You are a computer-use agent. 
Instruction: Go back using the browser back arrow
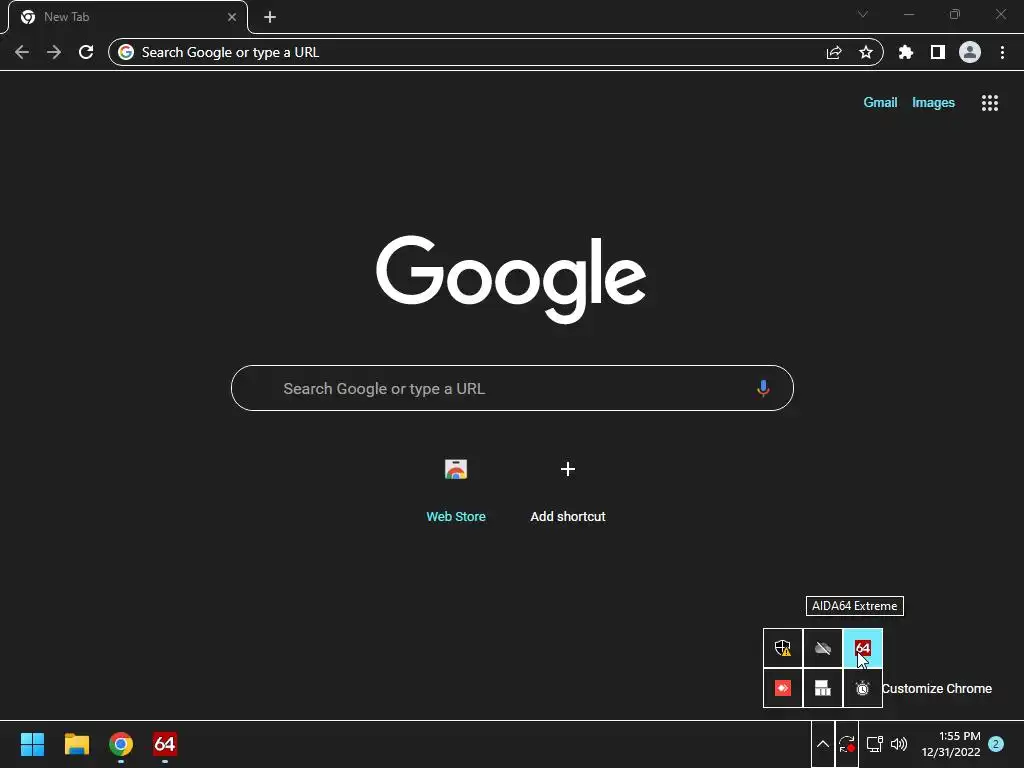pyautogui.click(x=22, y=52)
